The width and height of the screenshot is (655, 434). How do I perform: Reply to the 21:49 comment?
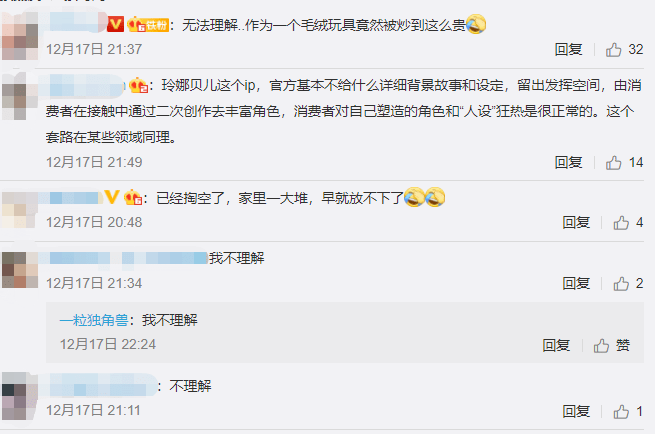(568, 162)
